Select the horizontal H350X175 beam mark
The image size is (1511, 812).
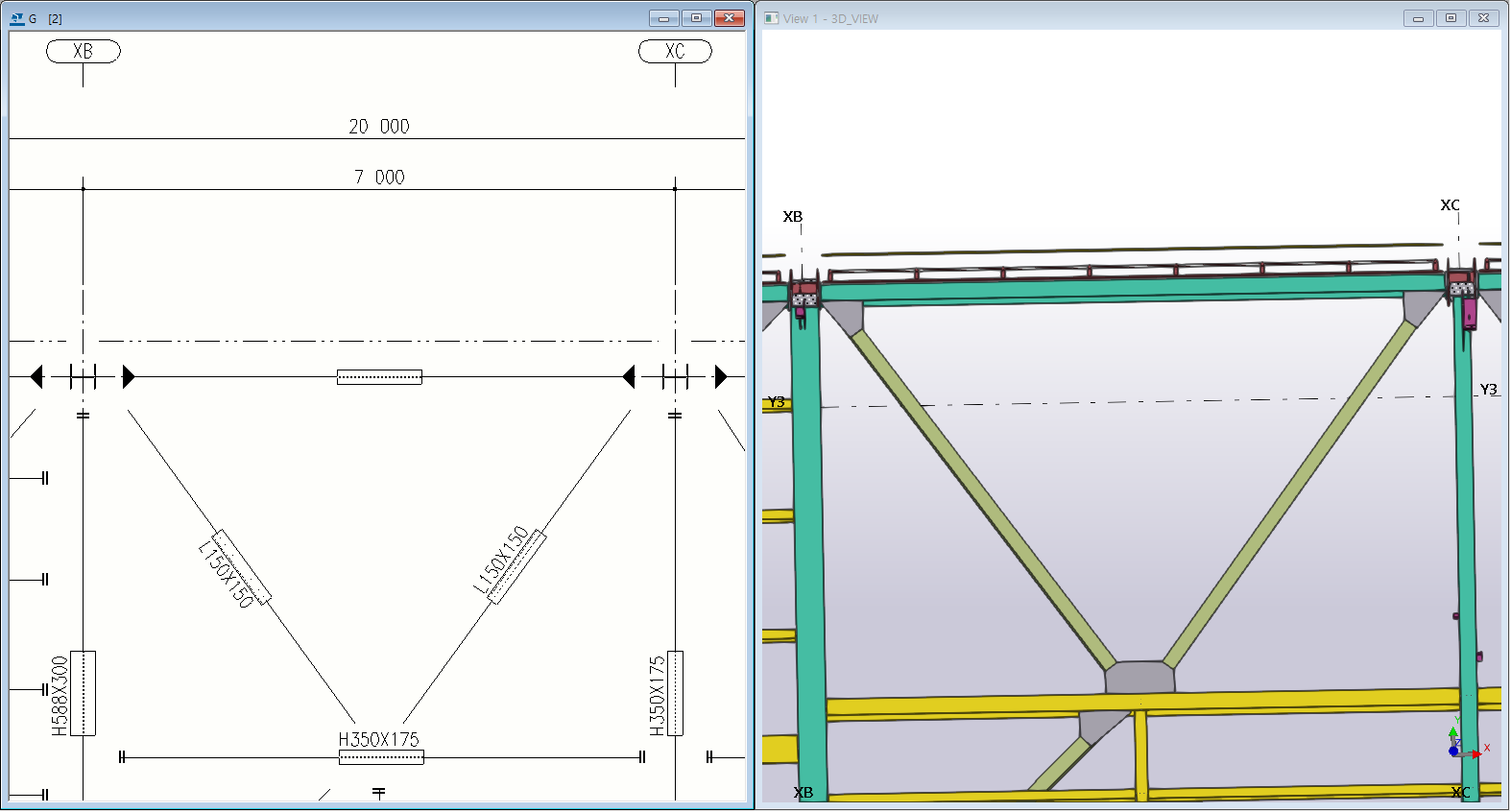(x=379, y=740)
